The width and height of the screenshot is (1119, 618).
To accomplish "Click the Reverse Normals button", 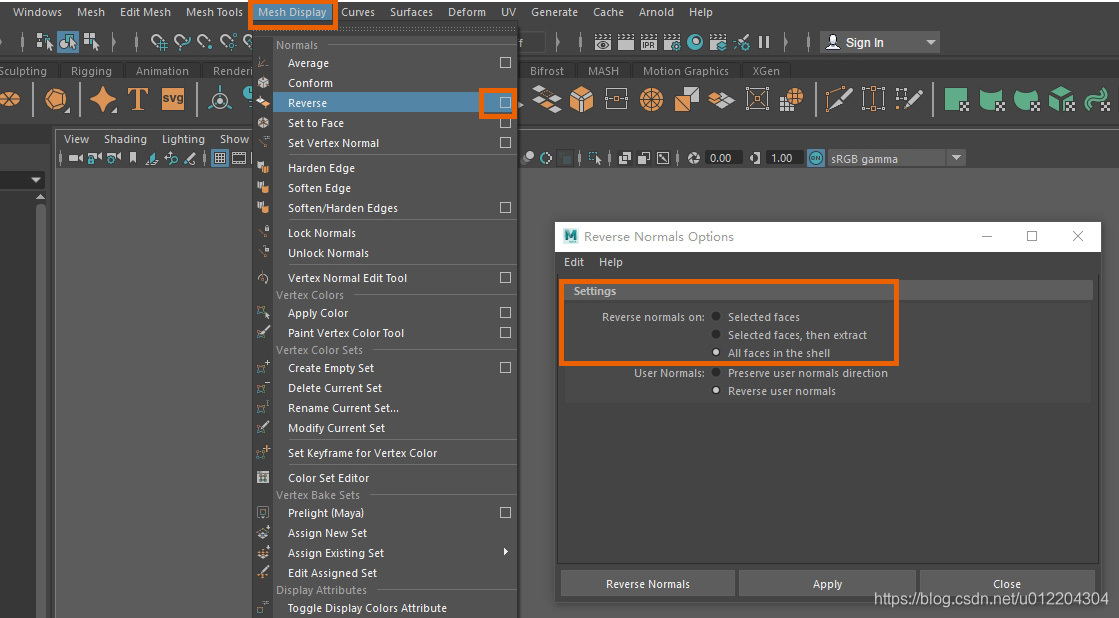I will [648, 584].
